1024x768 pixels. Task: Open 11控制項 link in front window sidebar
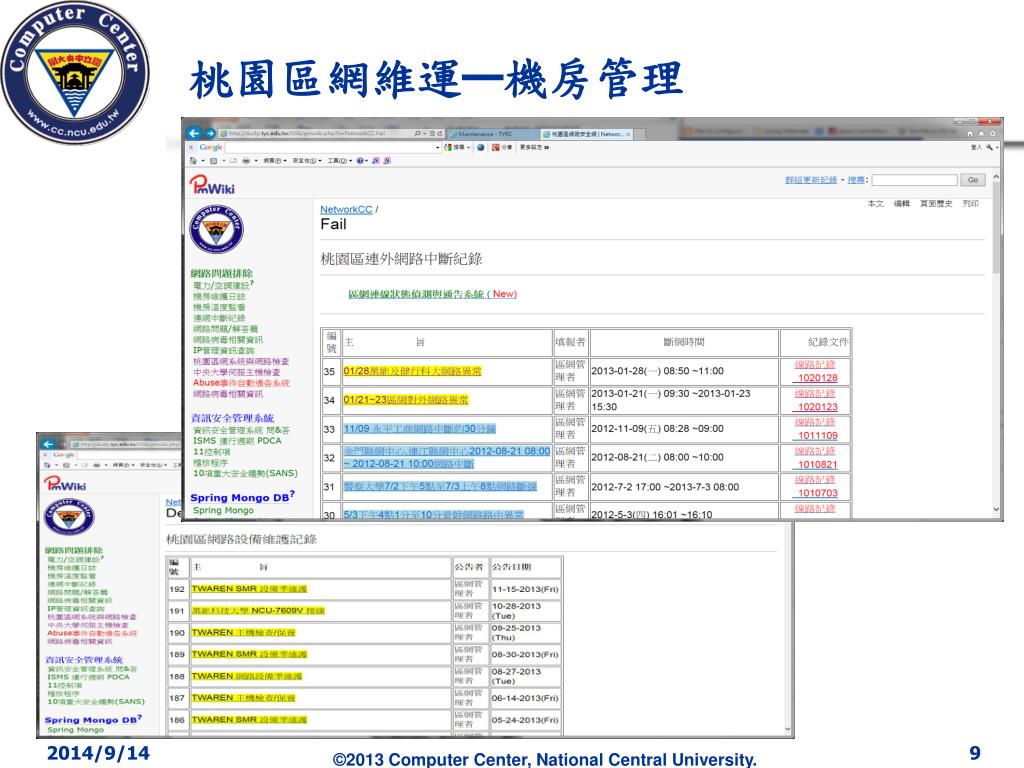tap(212, 451)
